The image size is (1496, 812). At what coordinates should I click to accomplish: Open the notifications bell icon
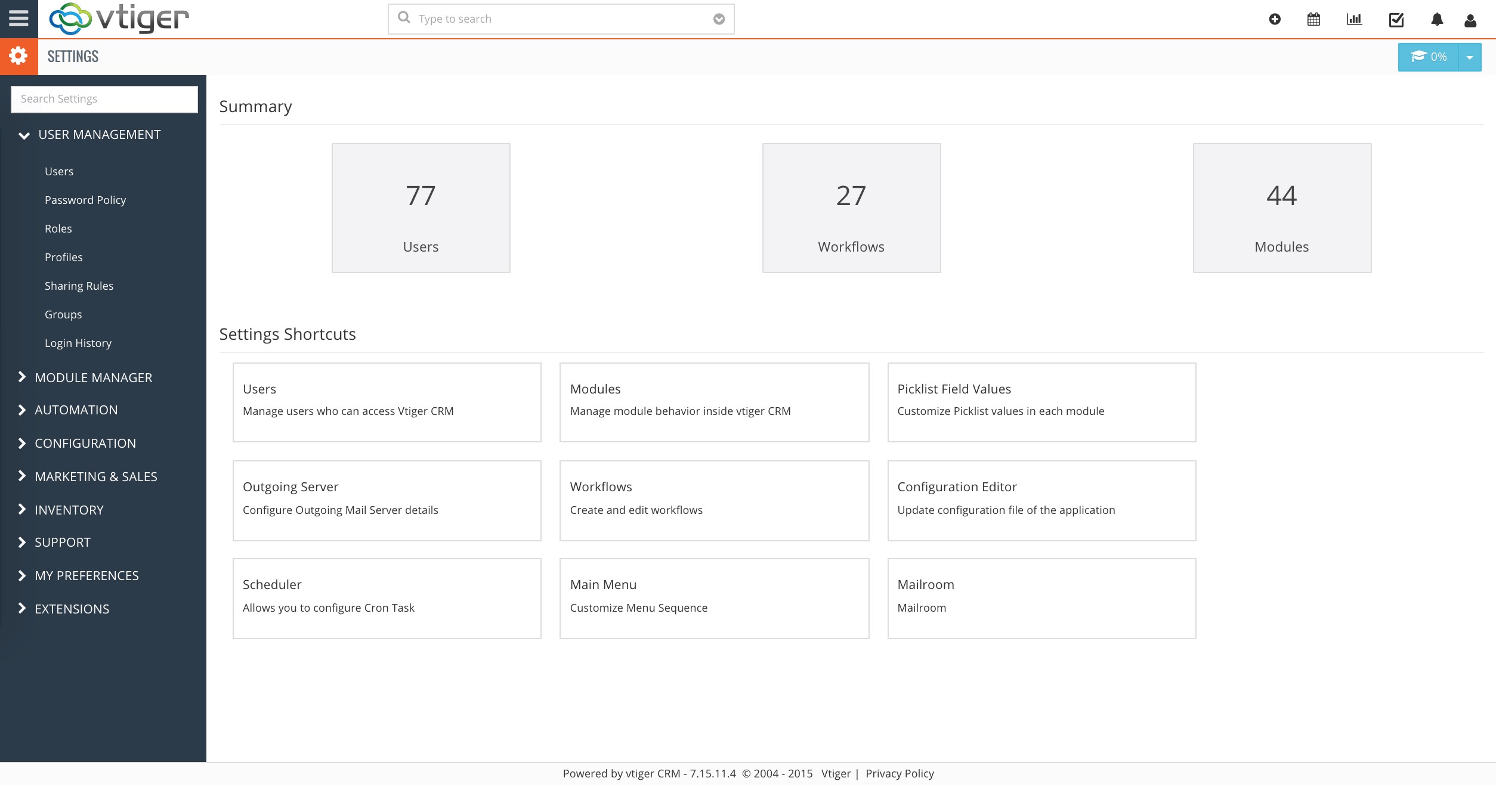tap(1436, 18)
